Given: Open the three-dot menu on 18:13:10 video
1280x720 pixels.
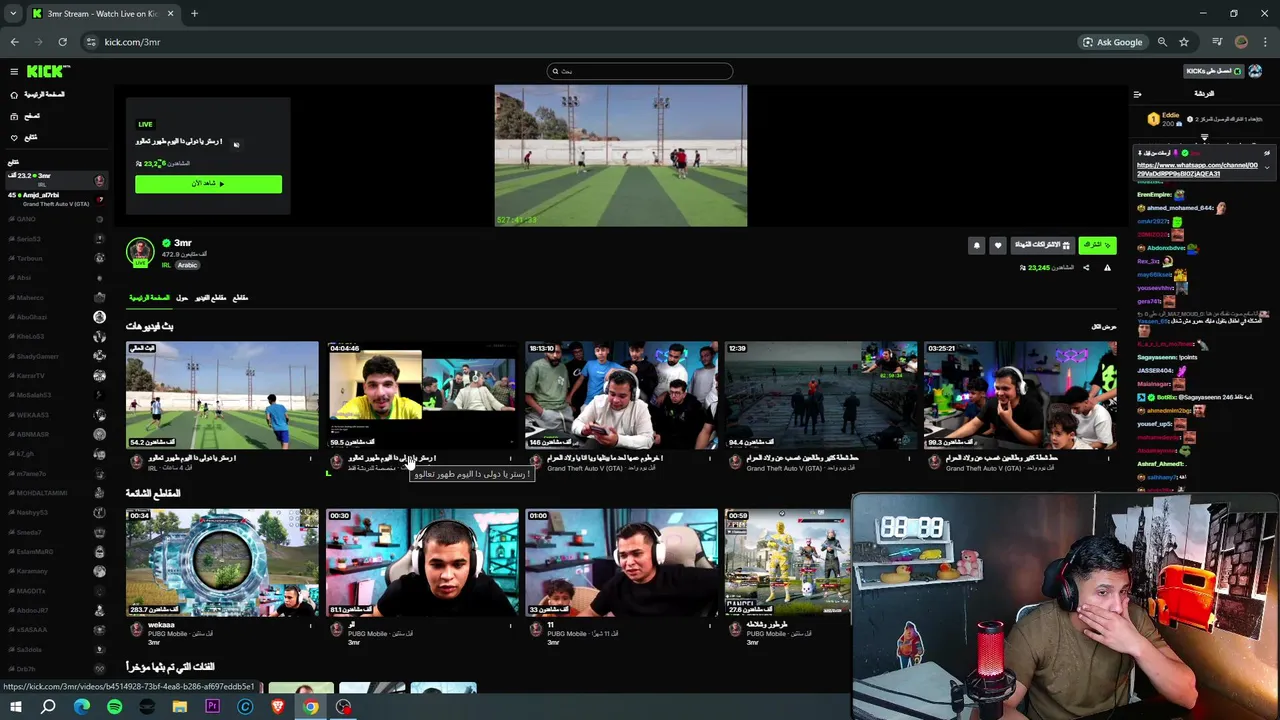Looking at the screenshot, I should pyautogui.click(x=710, y=459).
